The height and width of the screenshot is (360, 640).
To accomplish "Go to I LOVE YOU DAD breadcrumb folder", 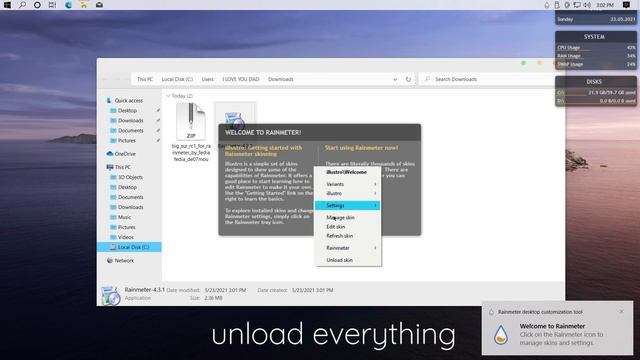I will point(241,79).
